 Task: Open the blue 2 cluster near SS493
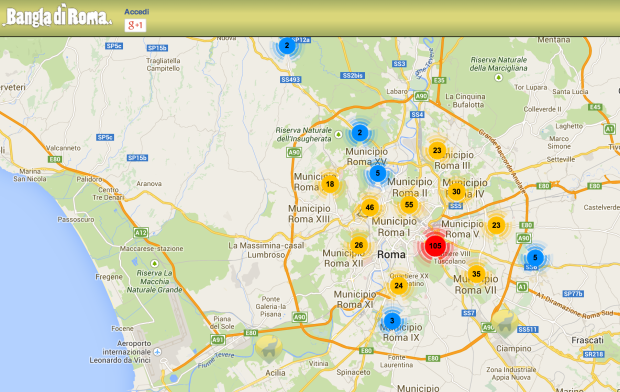(287, 45)
